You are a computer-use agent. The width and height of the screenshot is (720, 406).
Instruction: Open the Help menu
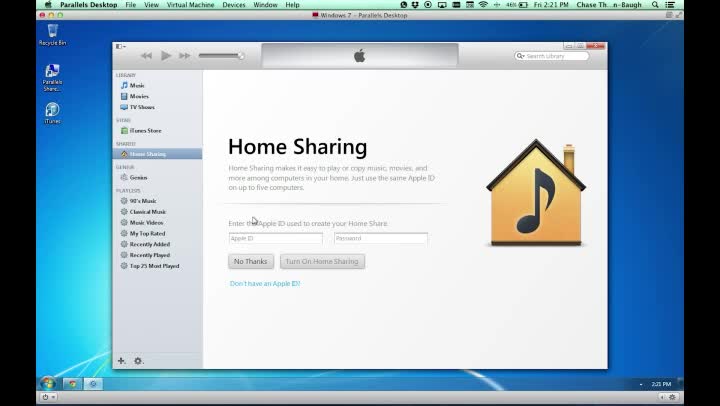292,5
